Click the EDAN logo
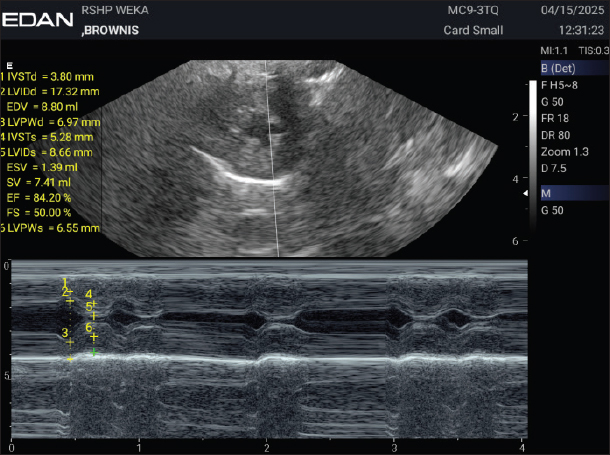Viewport: 610px width, 455px height. (x=36, y=19)
